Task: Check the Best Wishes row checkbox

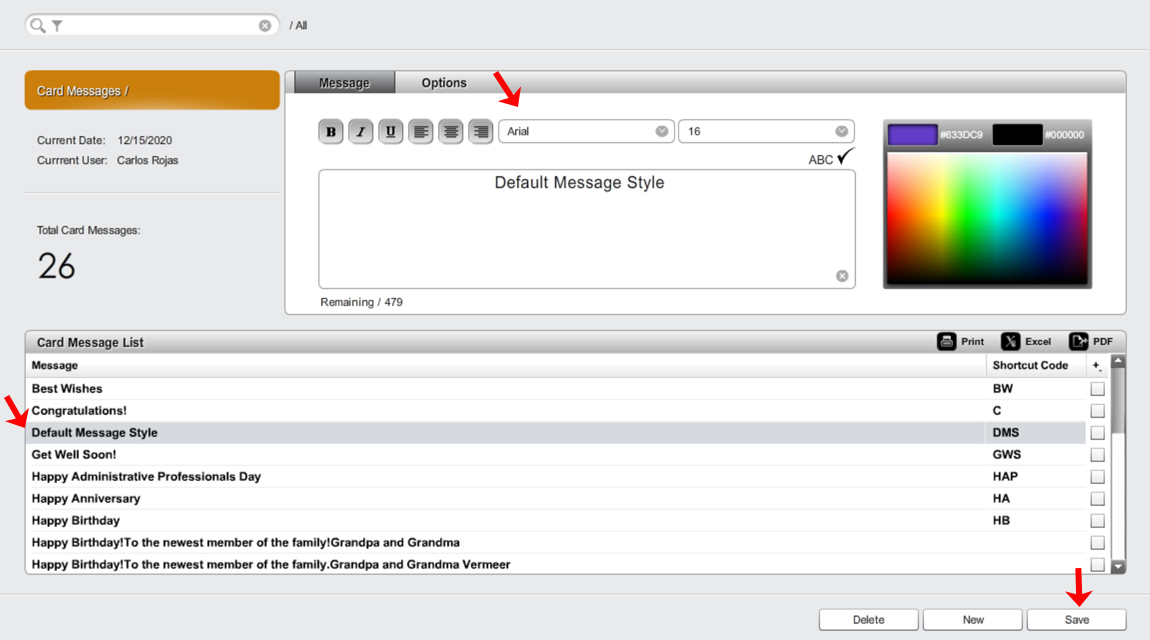Action: coord(1097,389)
